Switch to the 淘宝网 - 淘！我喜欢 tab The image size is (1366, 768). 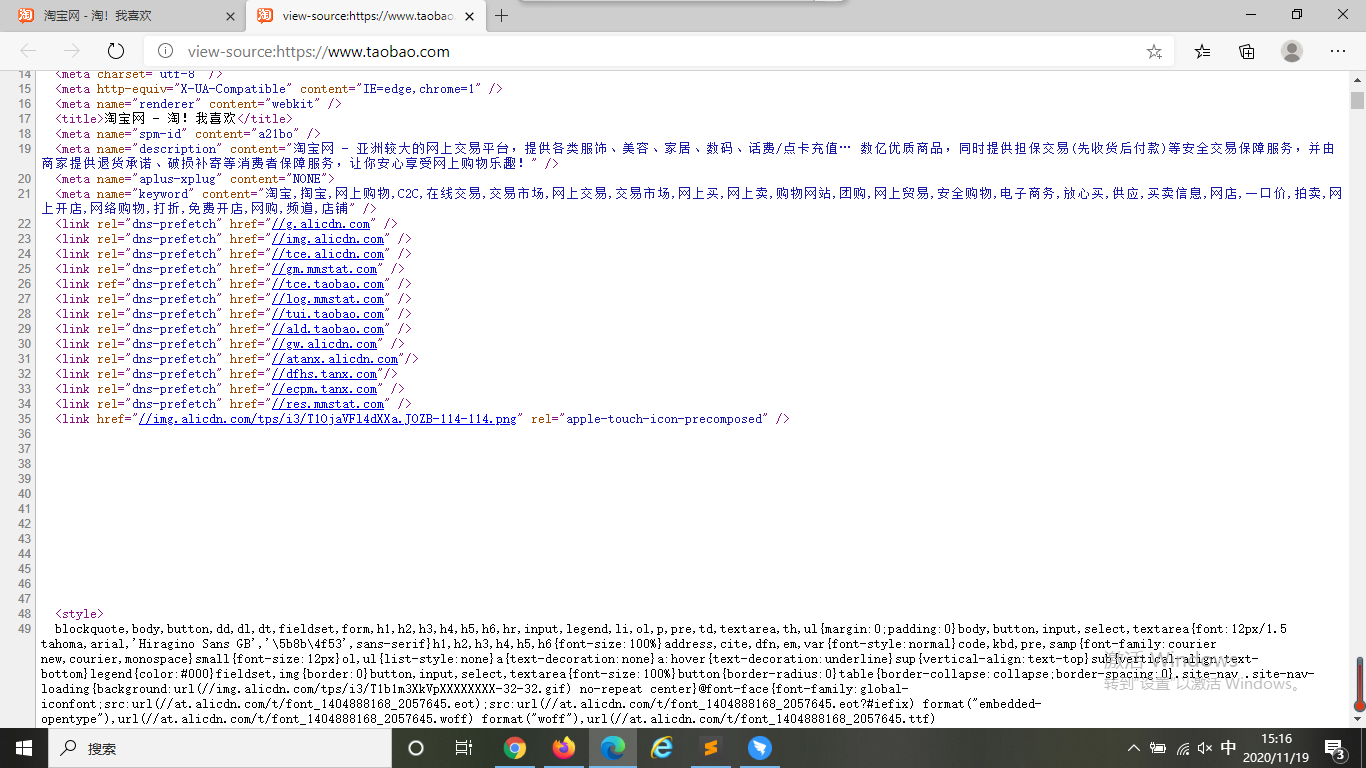coord(126,16)
